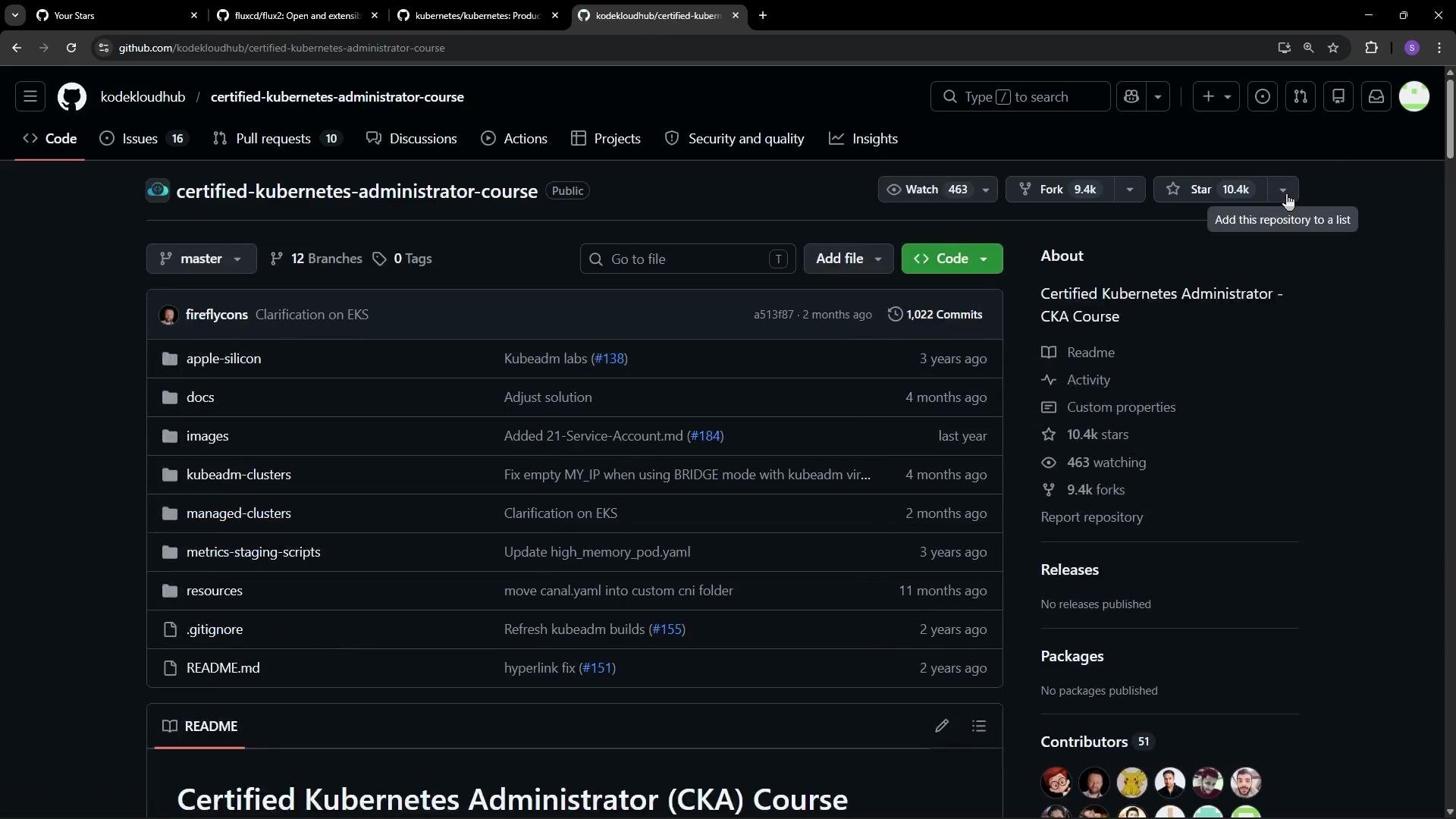View the 0 Tags link
The width and height of the screenshot is (1456, 819).
coord(402,259)
